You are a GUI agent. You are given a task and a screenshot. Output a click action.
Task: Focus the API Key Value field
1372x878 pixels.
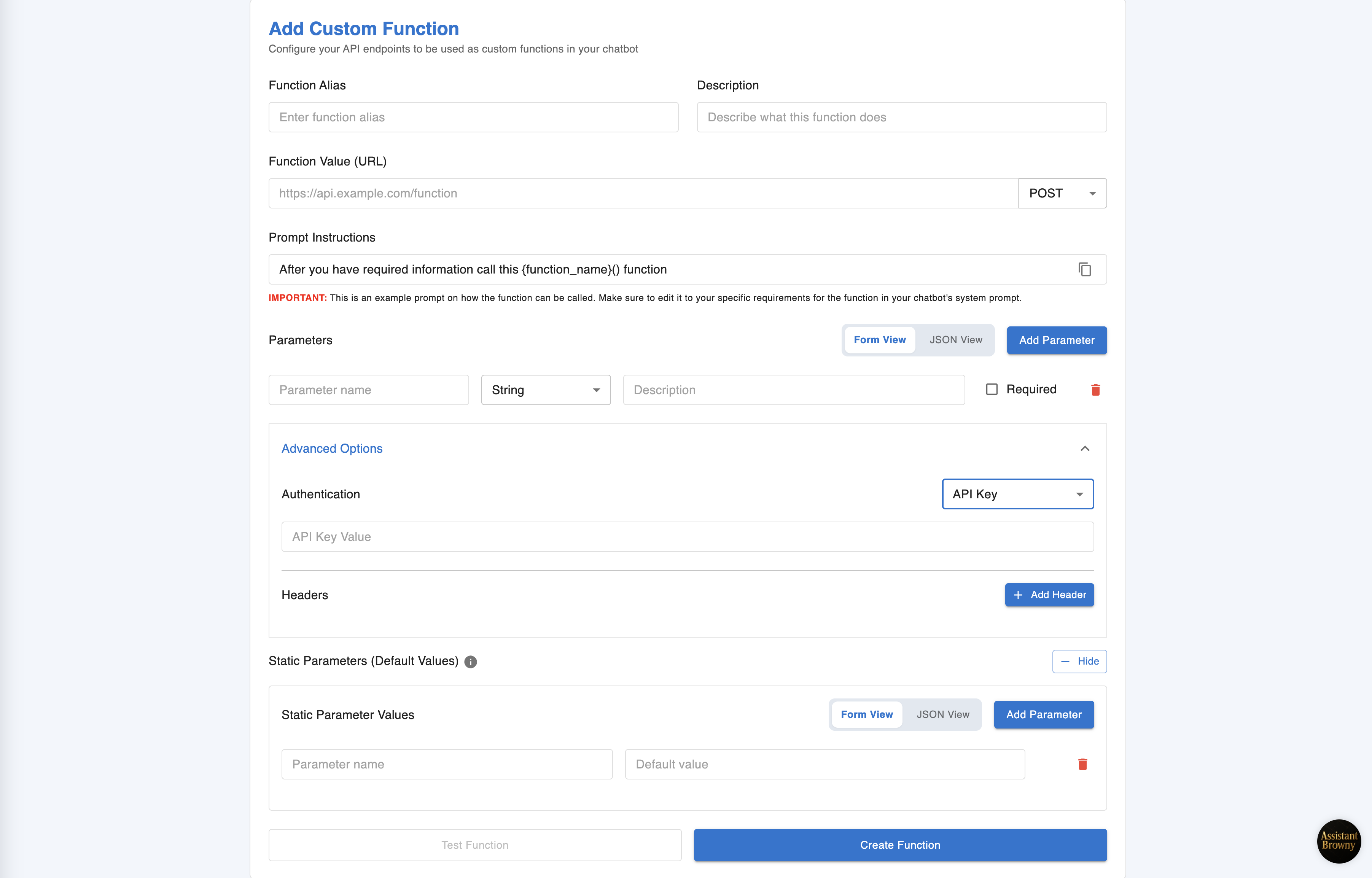(687, 536)
